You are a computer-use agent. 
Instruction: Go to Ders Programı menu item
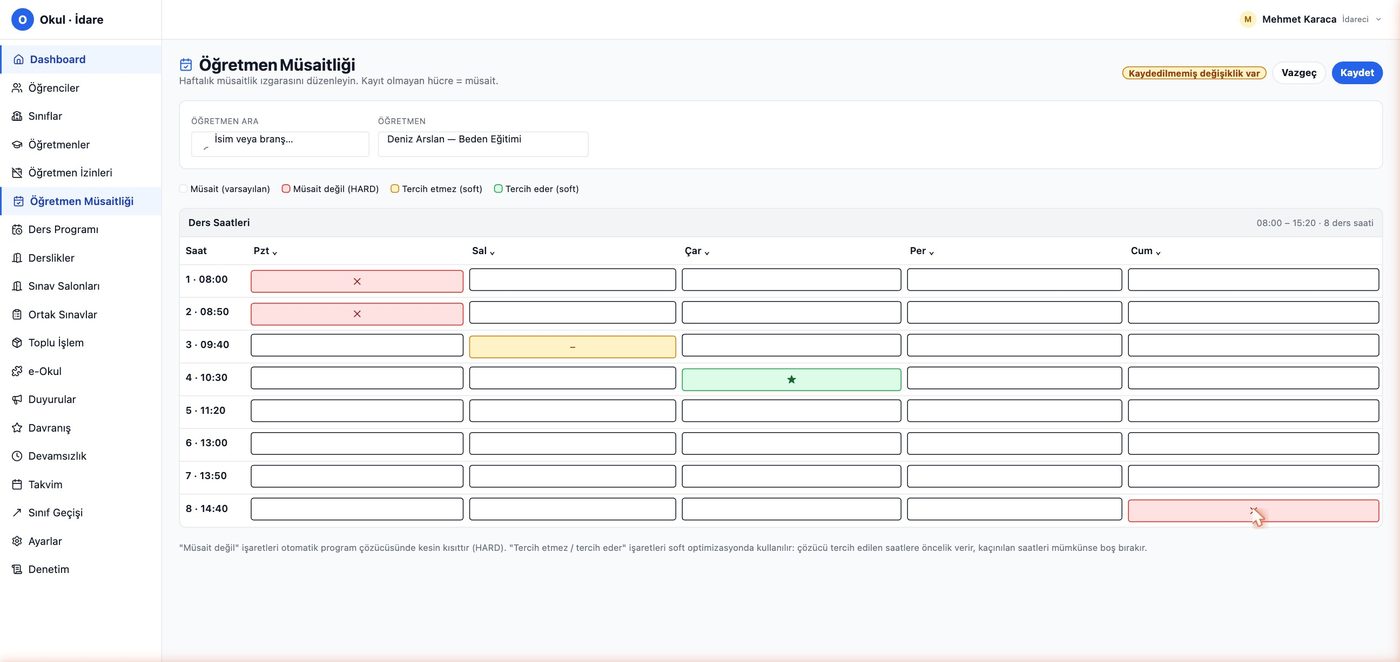[x=80, y=230]
